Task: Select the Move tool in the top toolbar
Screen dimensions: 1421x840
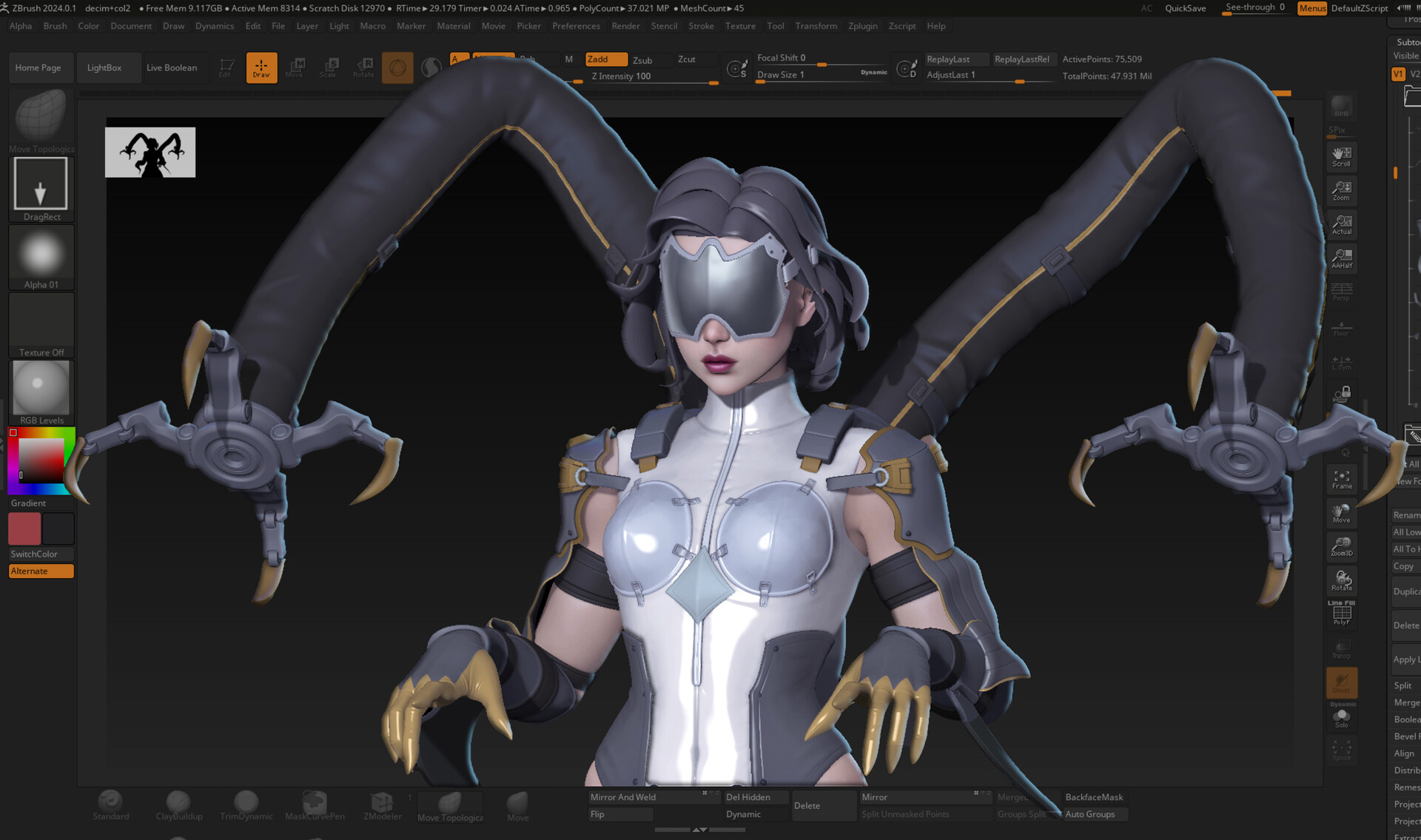Action: click(295, 67)
